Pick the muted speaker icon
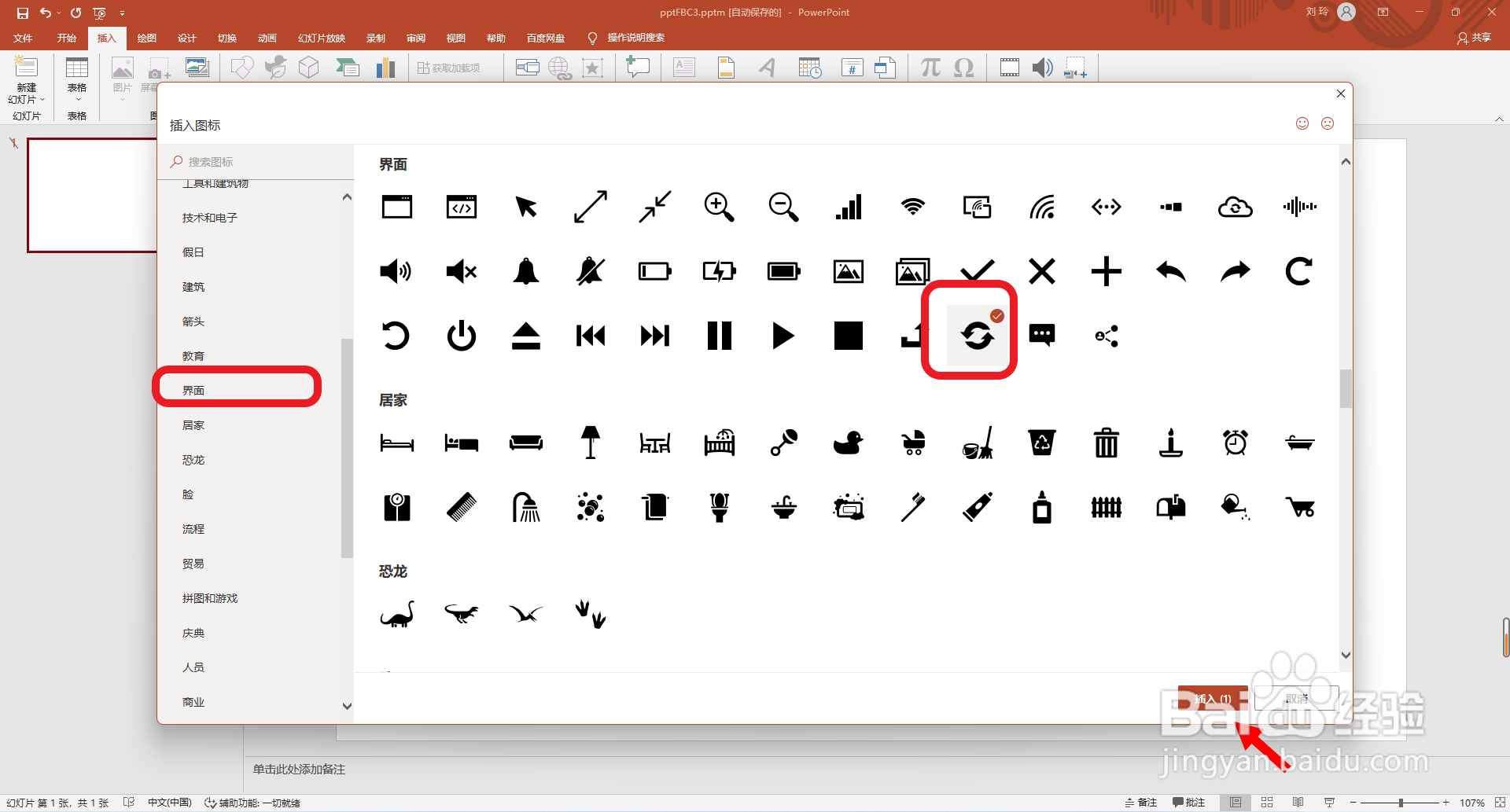This screenshot has height=812, width=1510. coord(462,271)
